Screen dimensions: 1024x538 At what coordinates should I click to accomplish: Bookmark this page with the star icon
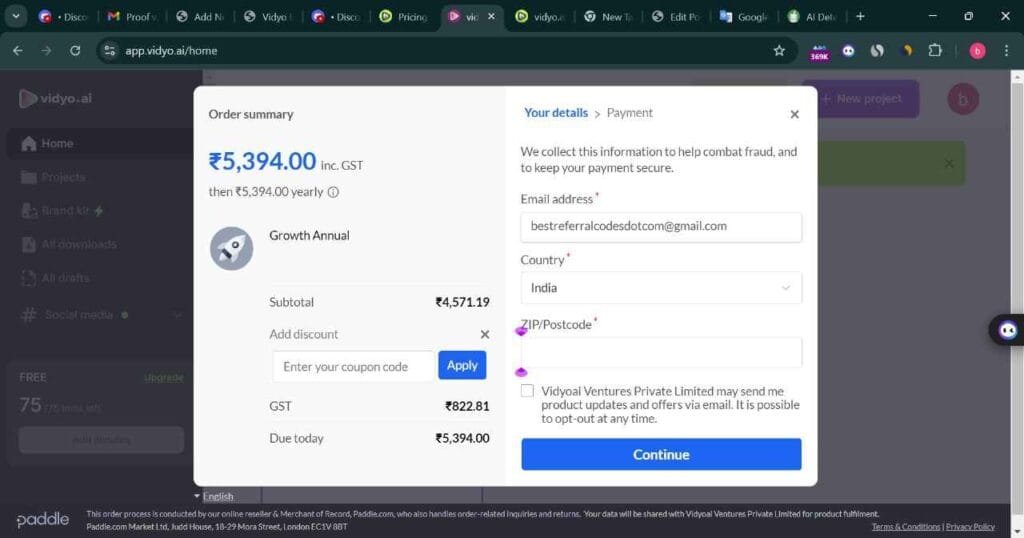coord(778,50)
